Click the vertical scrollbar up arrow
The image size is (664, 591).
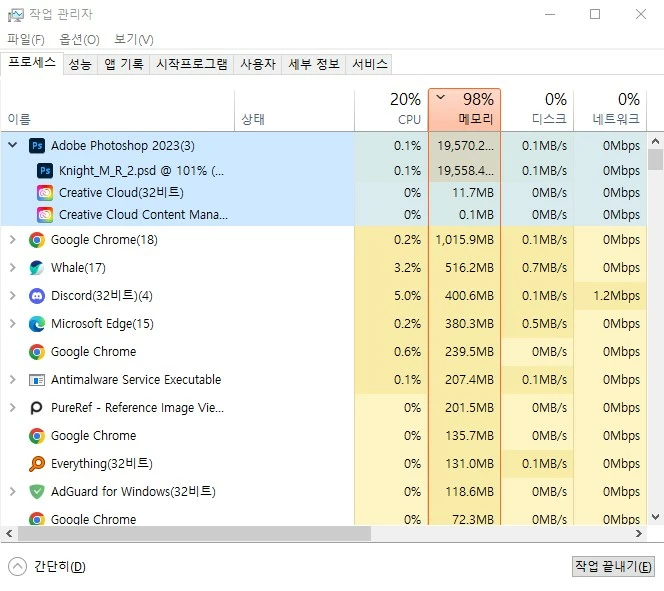point(656,141)
